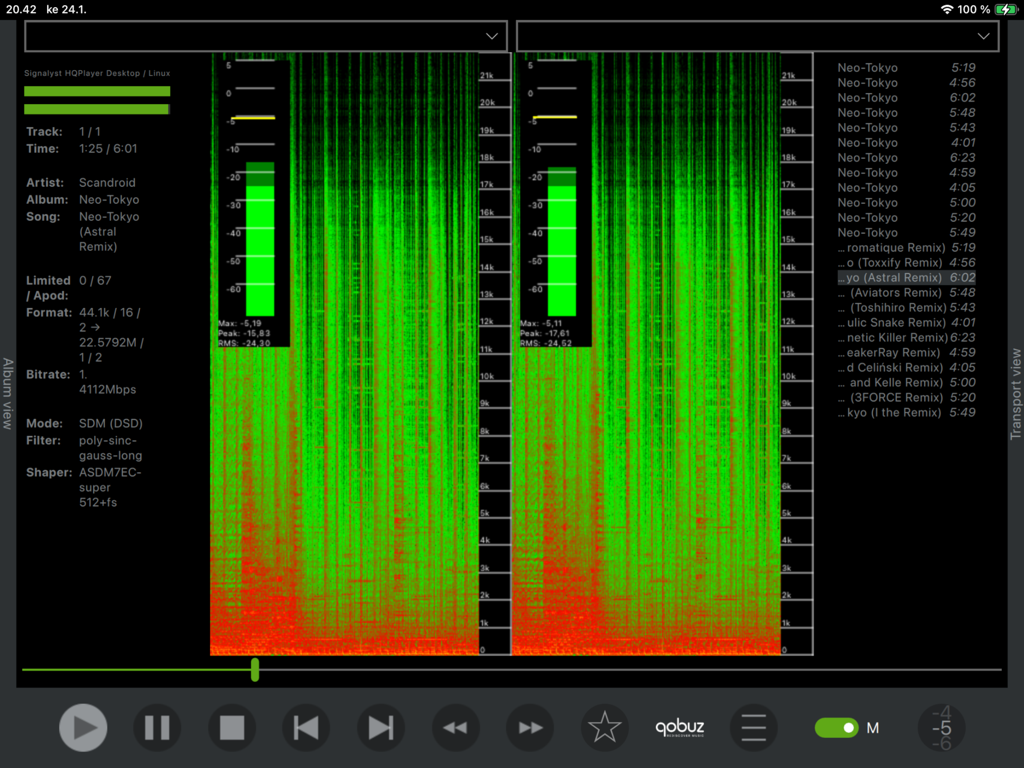The image size is (1024, 768).
Task: Fast-forward the current song
Action: (530, 728)
